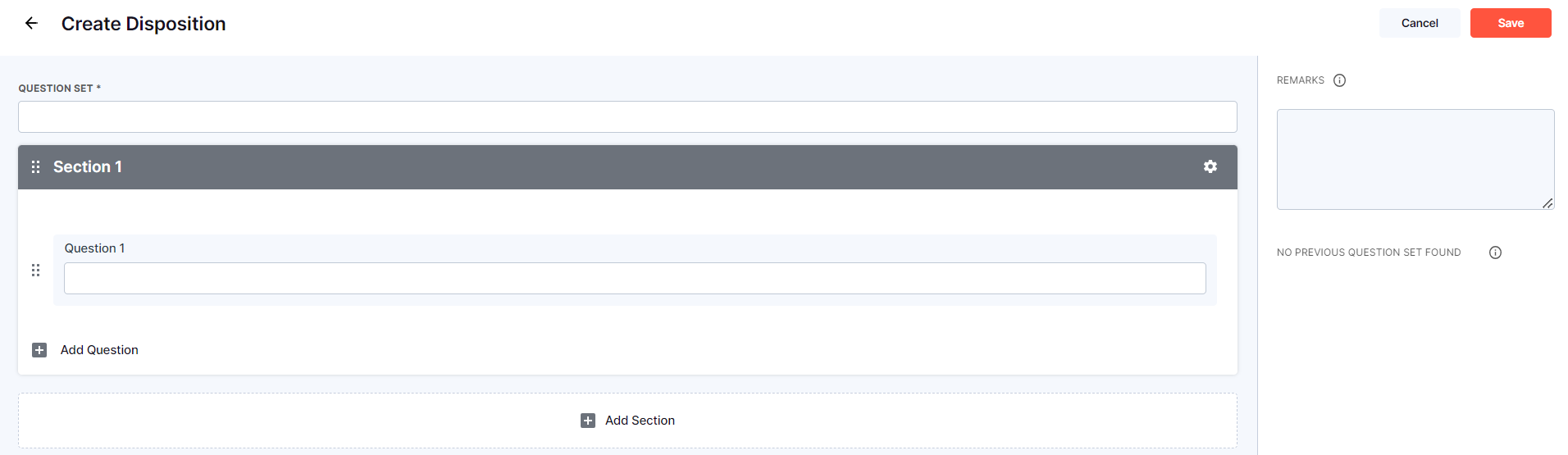Image resolution: width=1568 pixels, height=455 pixels.
Task: Click info icon for previous question set
Action: [1495, 253]
